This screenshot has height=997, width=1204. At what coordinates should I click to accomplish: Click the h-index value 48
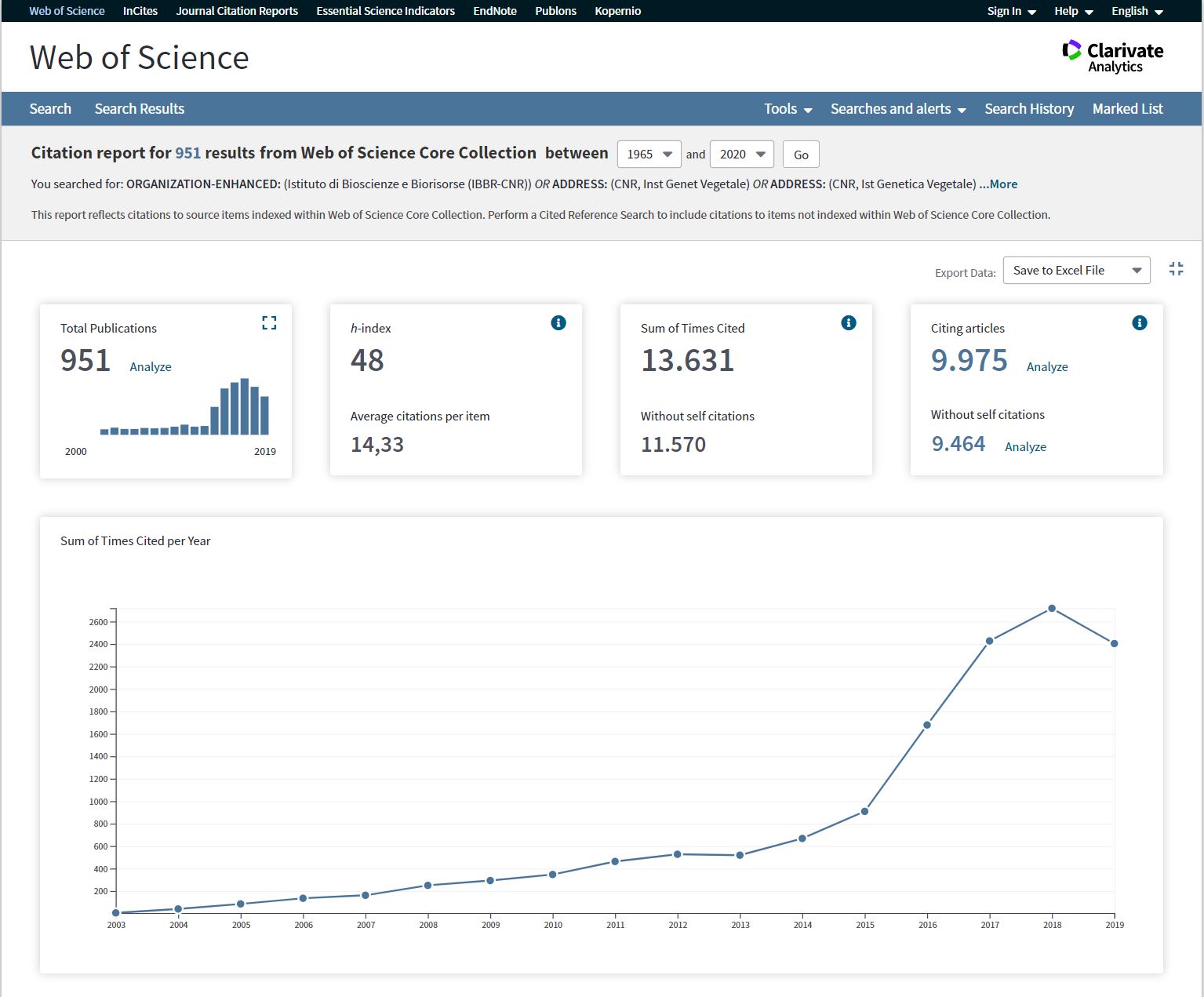click(367, 360)
